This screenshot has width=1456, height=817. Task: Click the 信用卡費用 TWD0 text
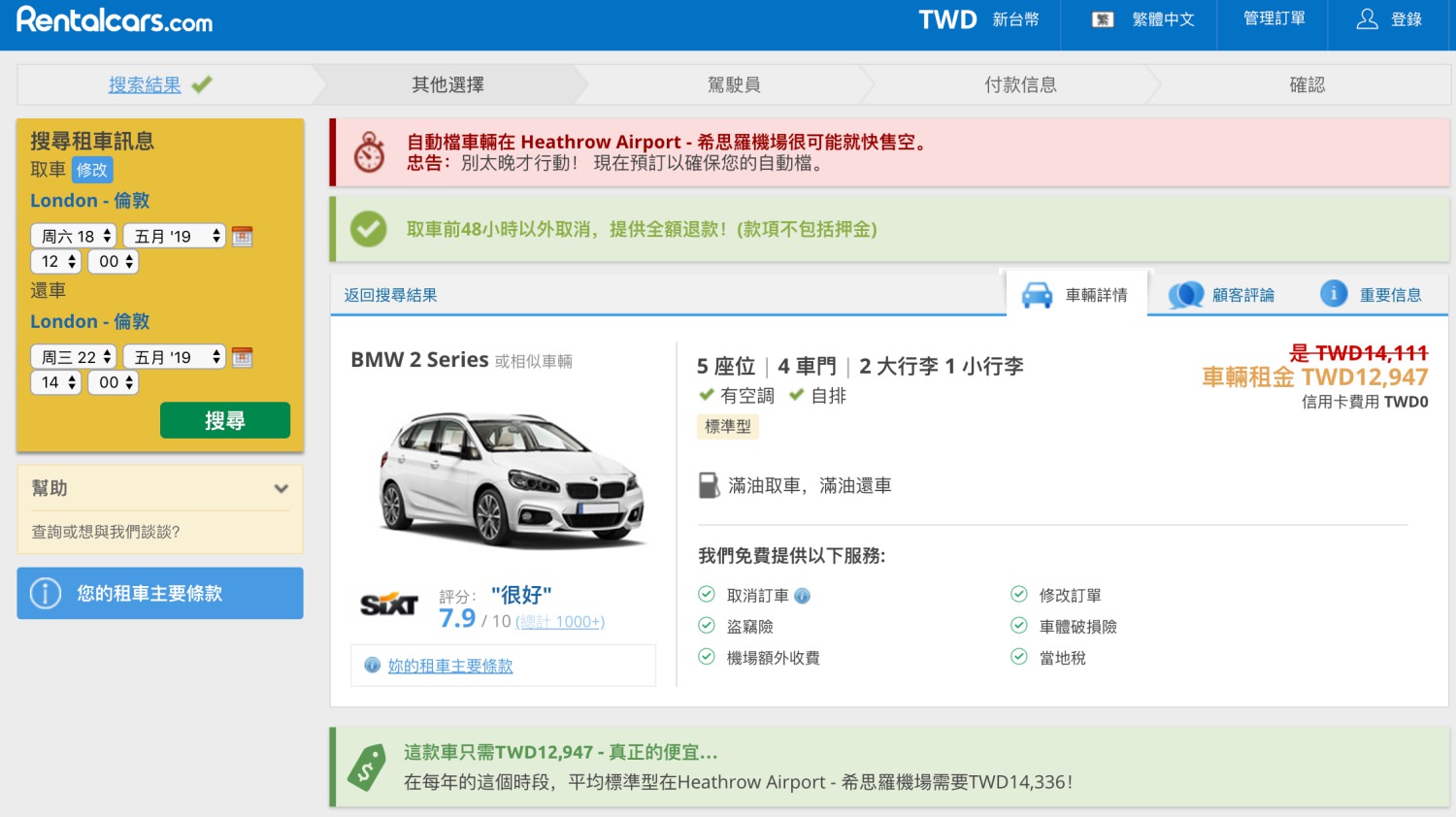[x=1365, y=402]
